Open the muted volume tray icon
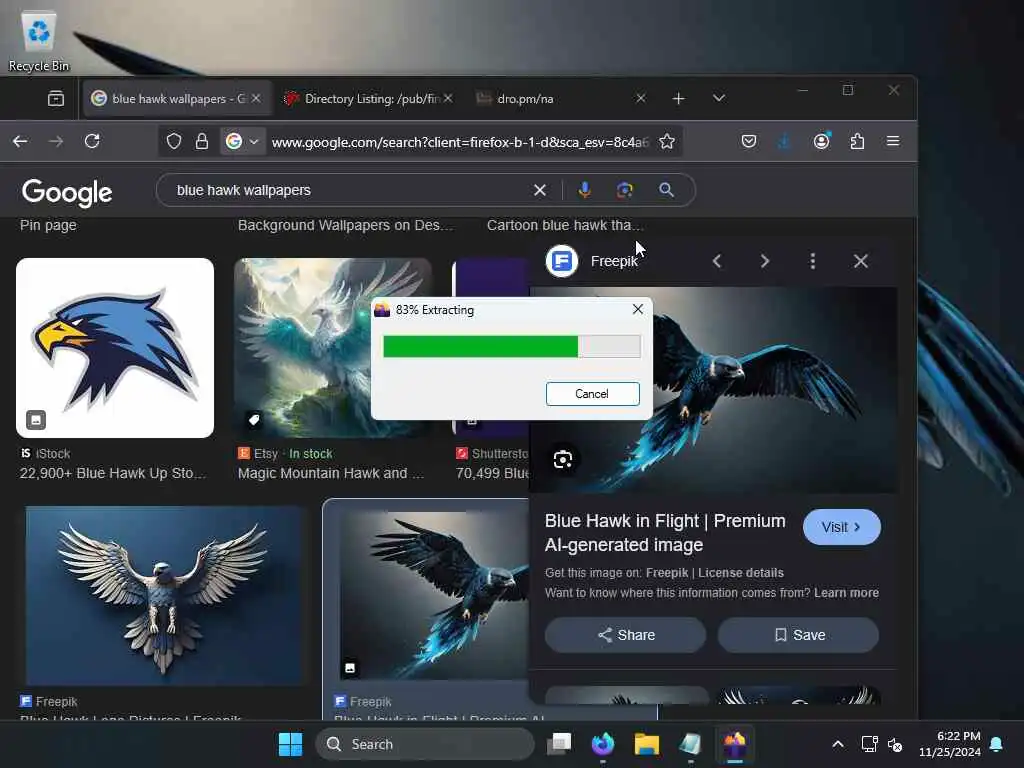 [x=895, y=744]
